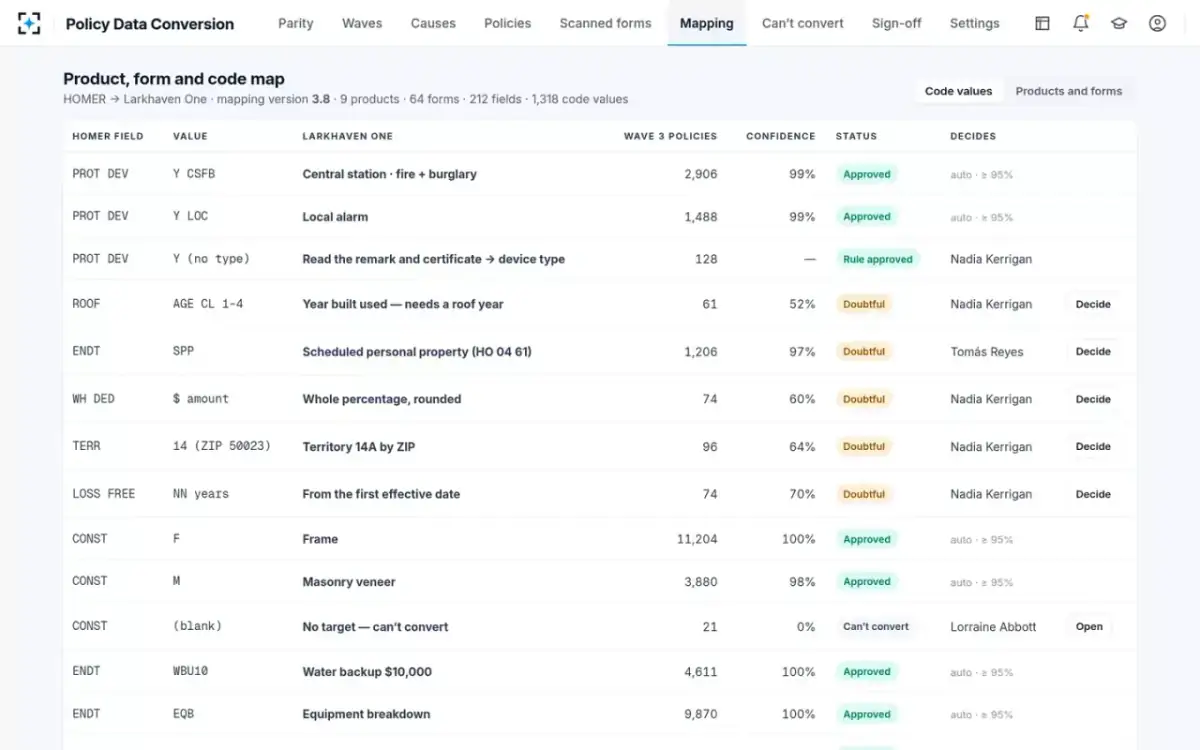This screenshot has width=1200, height=750.
Task: Go to the Parity tab
Action: point(296,23)
